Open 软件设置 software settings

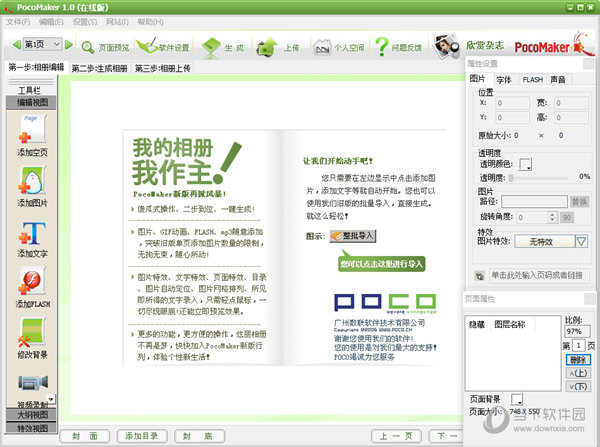coord(163,47)
